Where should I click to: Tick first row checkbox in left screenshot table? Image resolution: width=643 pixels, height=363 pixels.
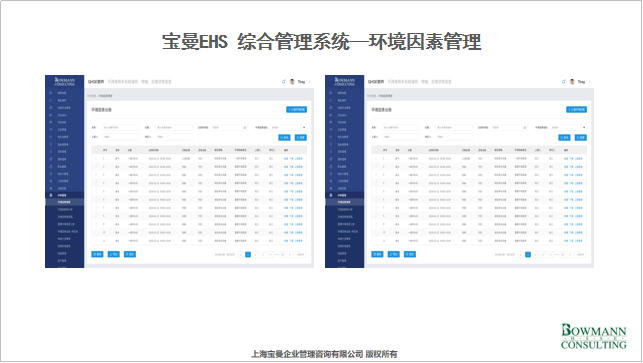(x=96, y=158)
